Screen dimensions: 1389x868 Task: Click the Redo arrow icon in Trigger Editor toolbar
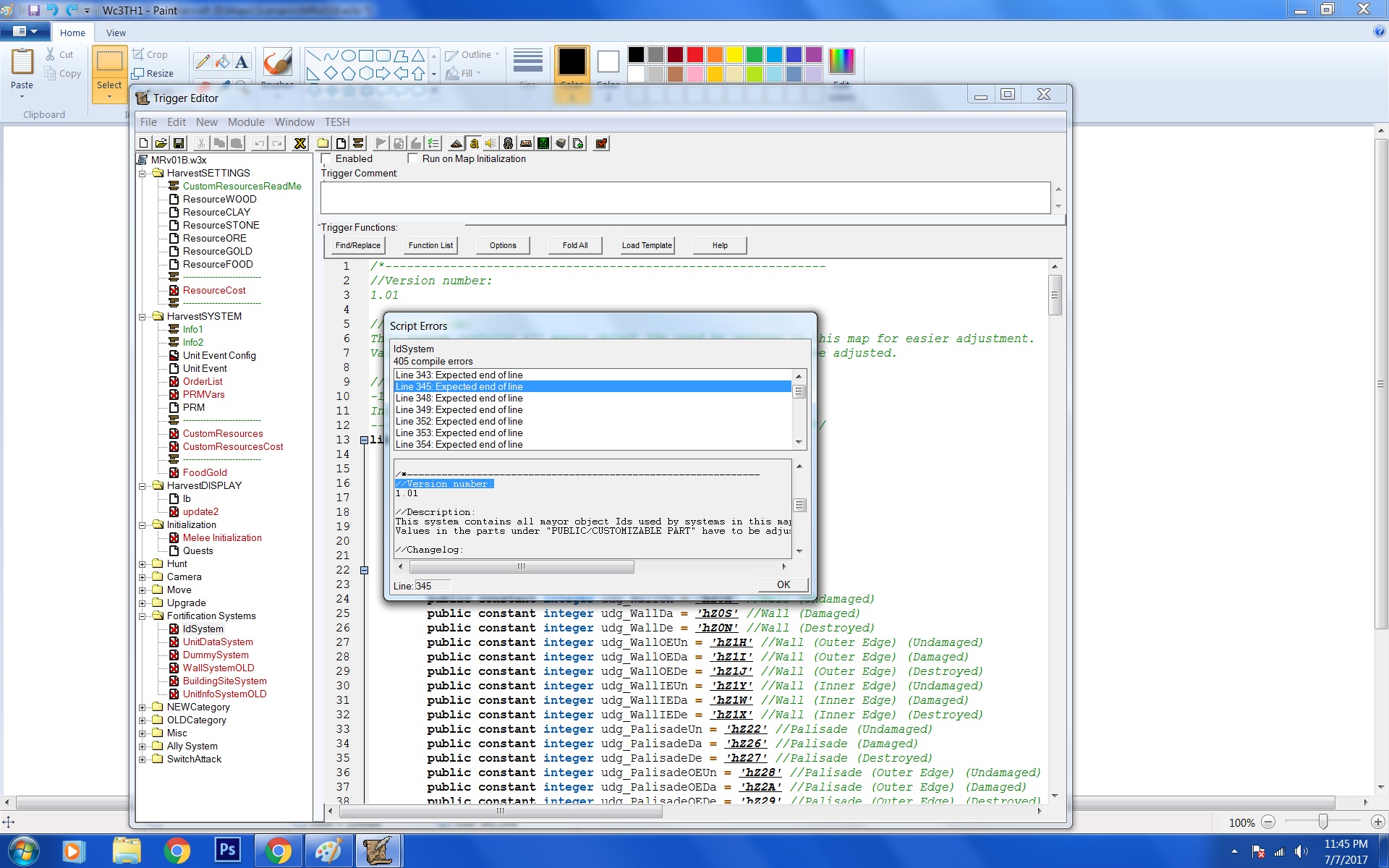pyautogui.click(x=276, y=143)
